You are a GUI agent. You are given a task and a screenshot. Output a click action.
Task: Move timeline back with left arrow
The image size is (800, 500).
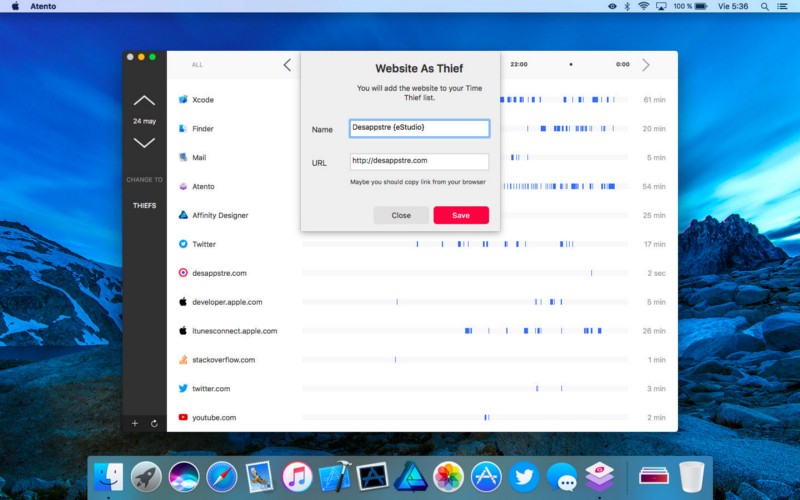click(287, 65)
